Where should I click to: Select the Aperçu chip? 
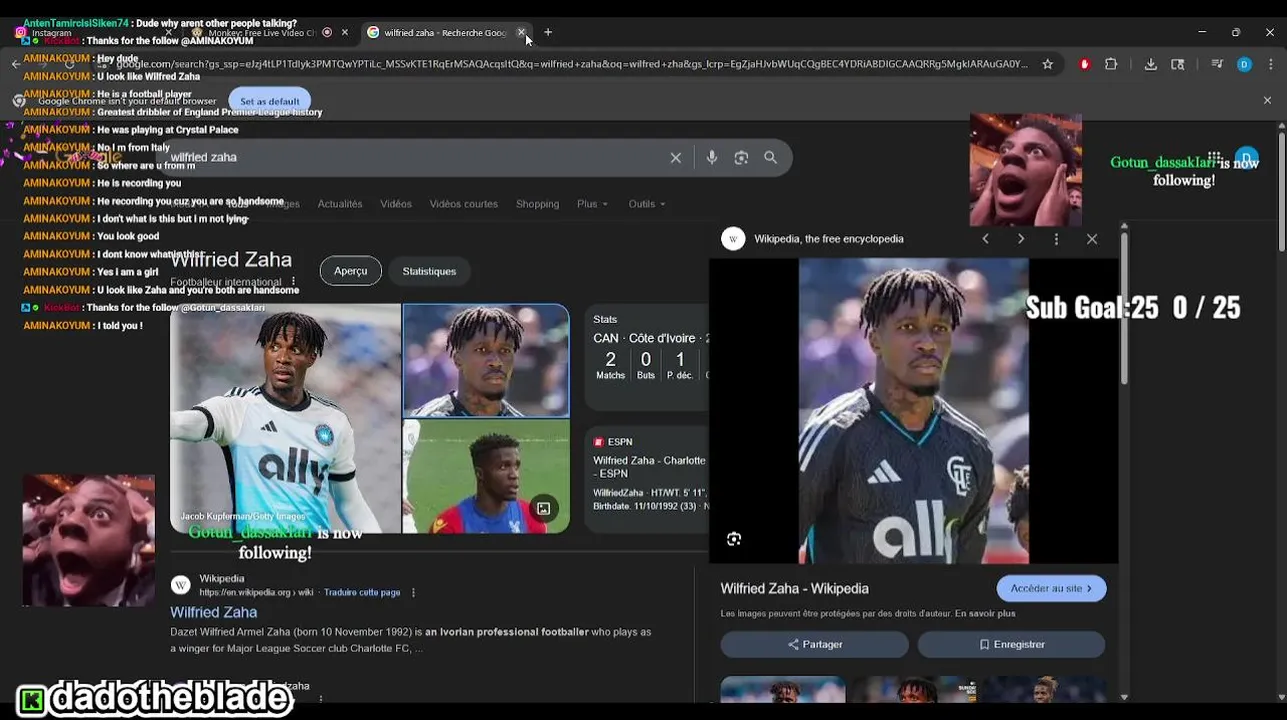(x=351, y=271)
